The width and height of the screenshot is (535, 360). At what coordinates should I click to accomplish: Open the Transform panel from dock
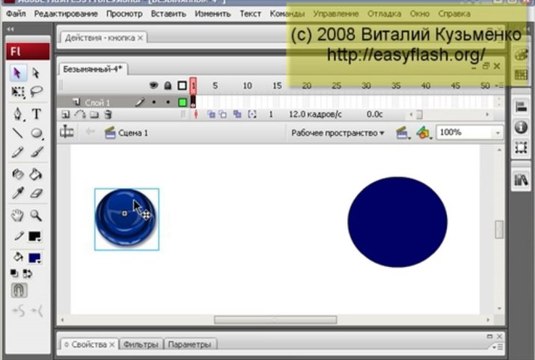pyautogui.click(x=521, y=148)
